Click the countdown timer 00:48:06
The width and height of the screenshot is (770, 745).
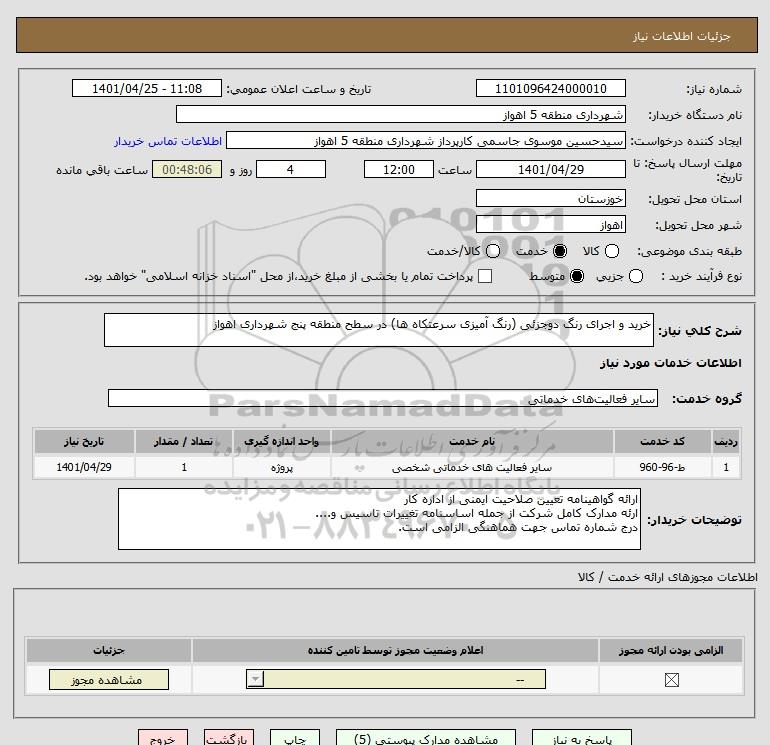[x=187, y=169]
